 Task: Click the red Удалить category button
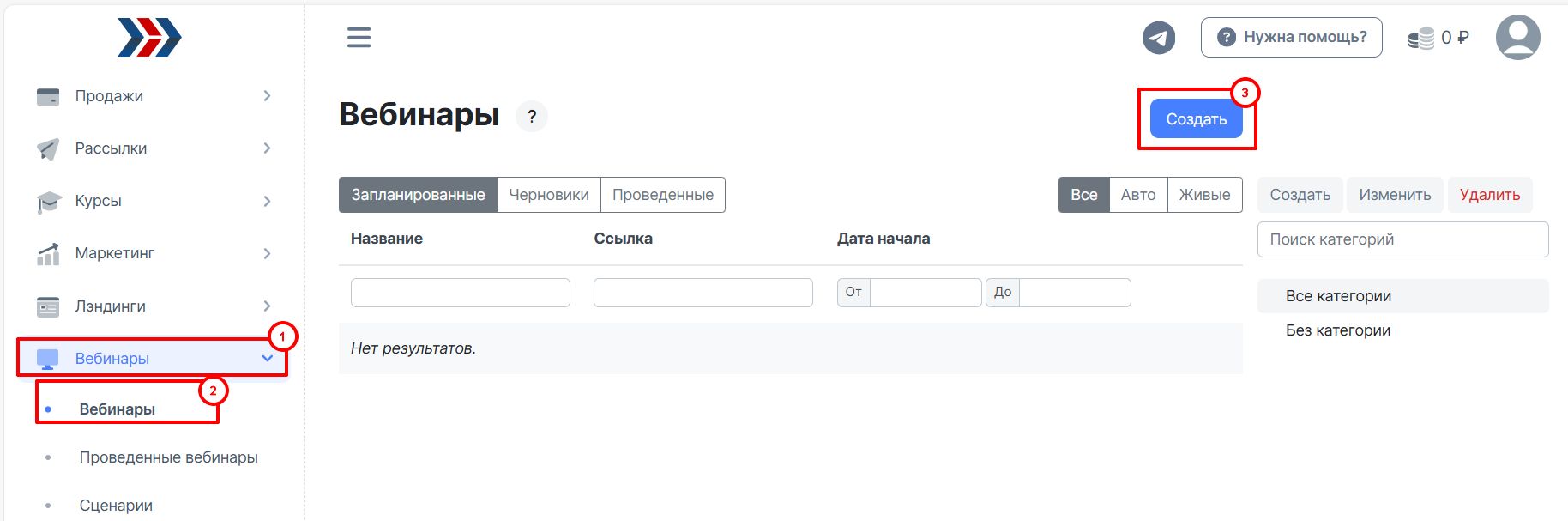click(1490, 195)
